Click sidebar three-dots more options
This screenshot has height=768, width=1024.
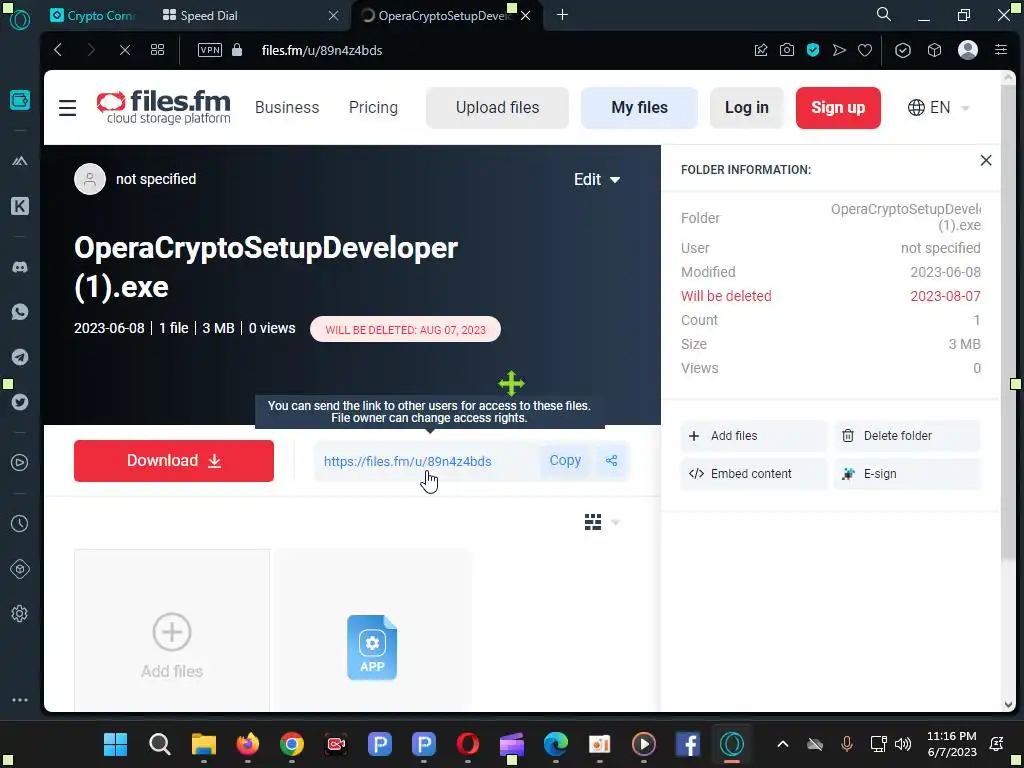(x=20, y=700)
